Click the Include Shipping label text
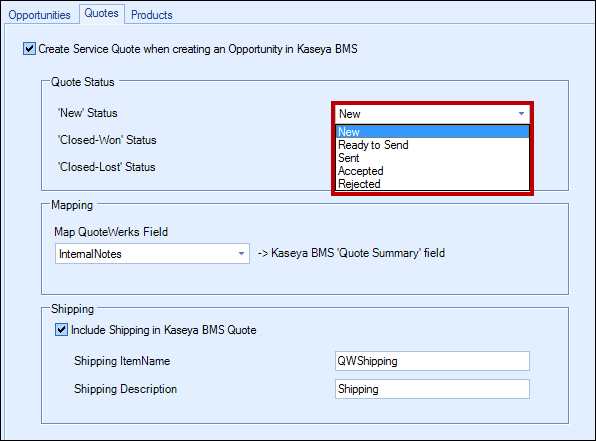The height and width of the screenshot is (441, 596). point(164,330)
